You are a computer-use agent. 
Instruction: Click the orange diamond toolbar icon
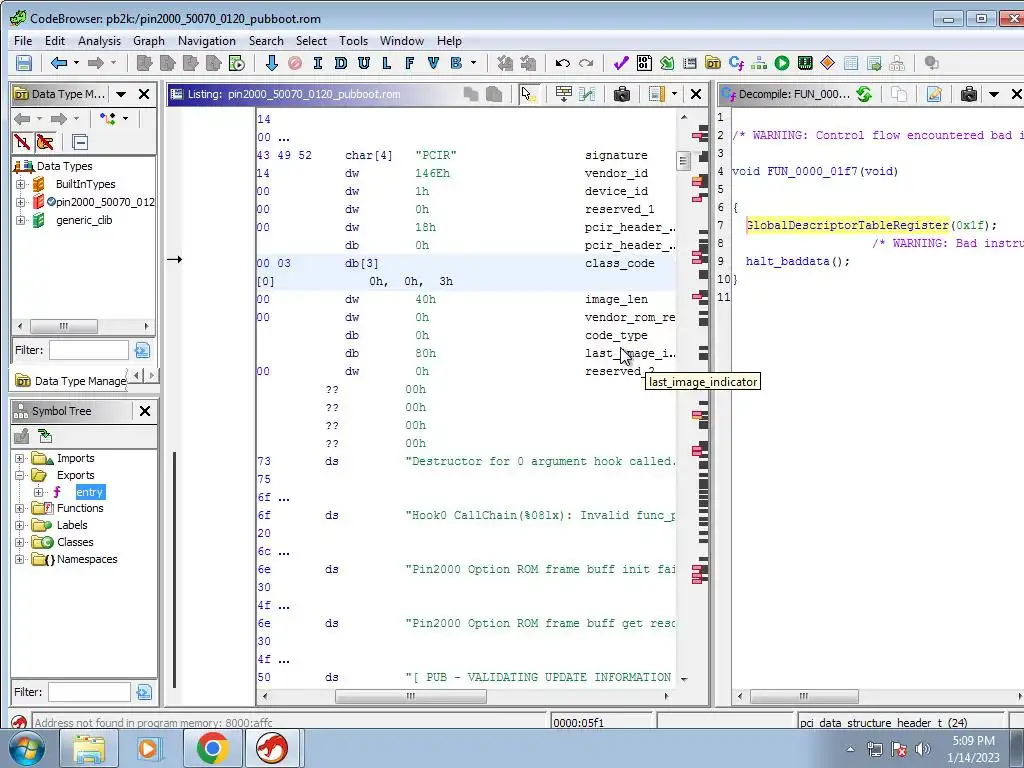827,63
